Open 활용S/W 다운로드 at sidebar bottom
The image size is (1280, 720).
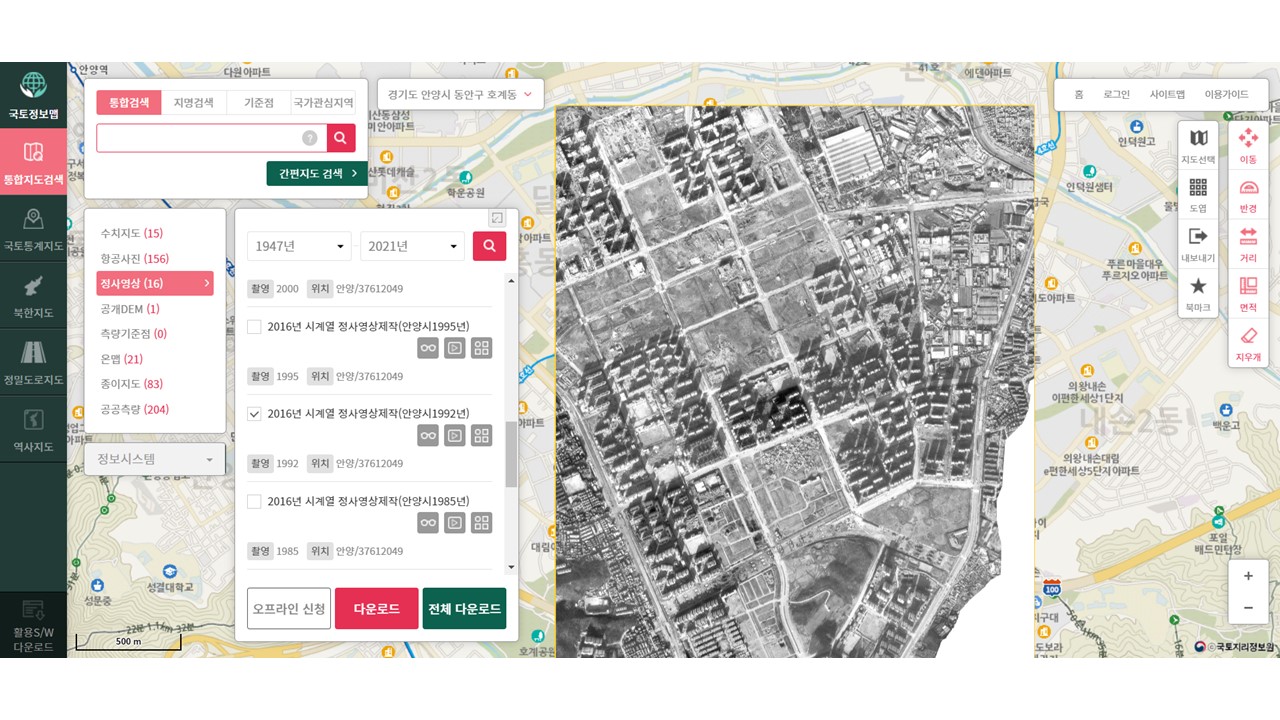click(33, 625)
